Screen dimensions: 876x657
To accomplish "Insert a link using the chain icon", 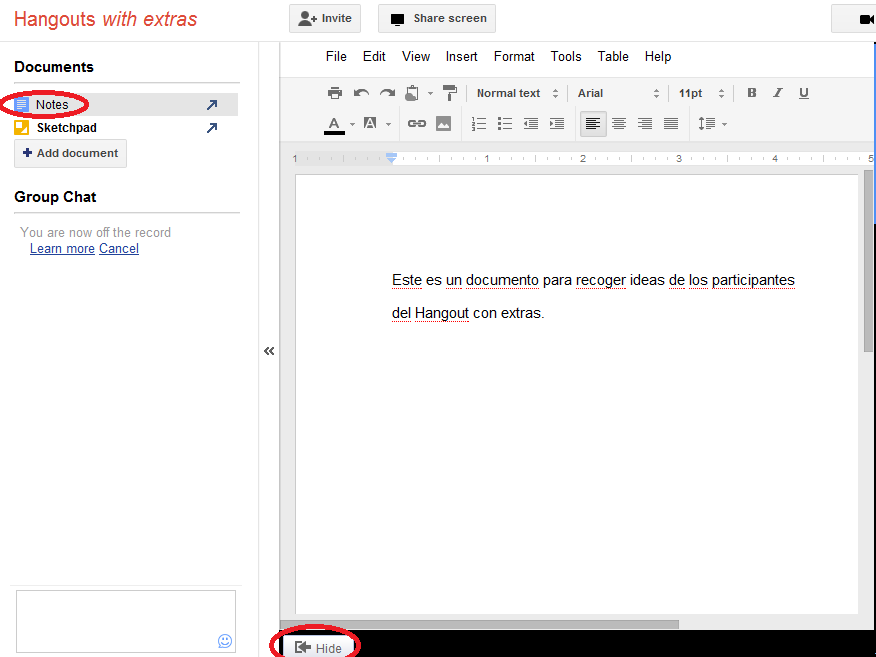I will pyautogui.click(x=417, y=124).
